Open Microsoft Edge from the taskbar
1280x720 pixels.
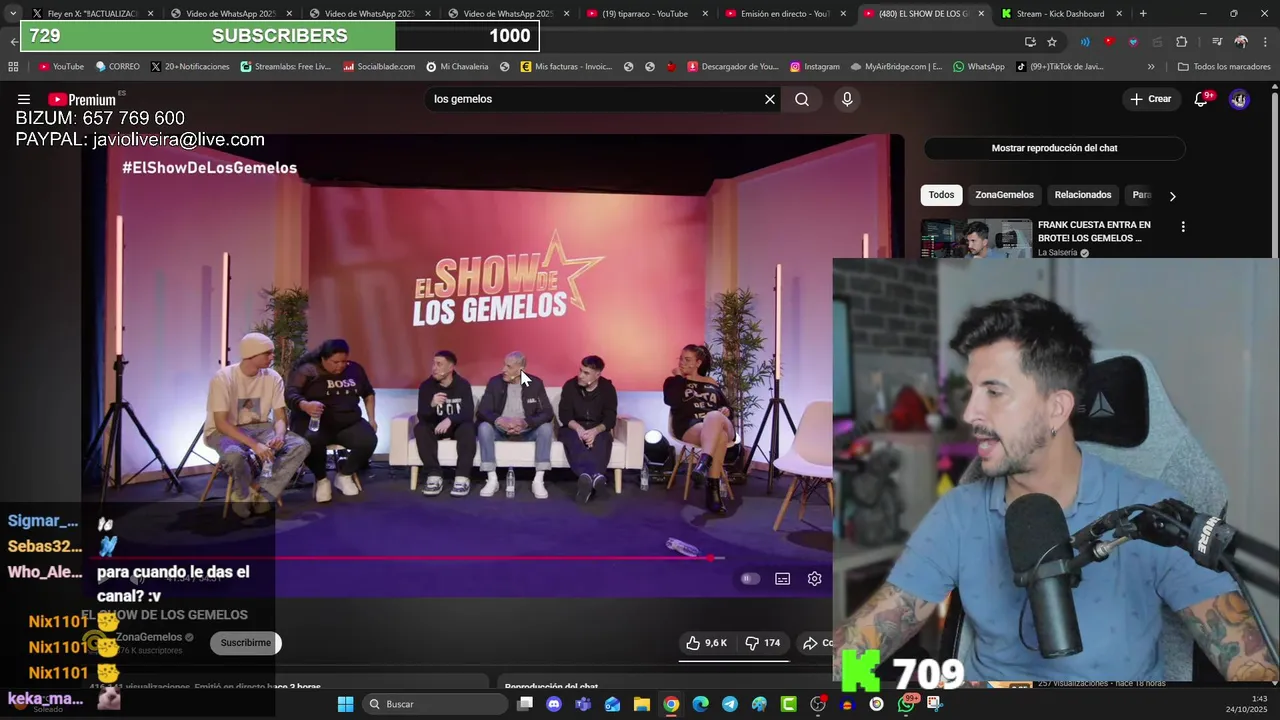point(700,704)
